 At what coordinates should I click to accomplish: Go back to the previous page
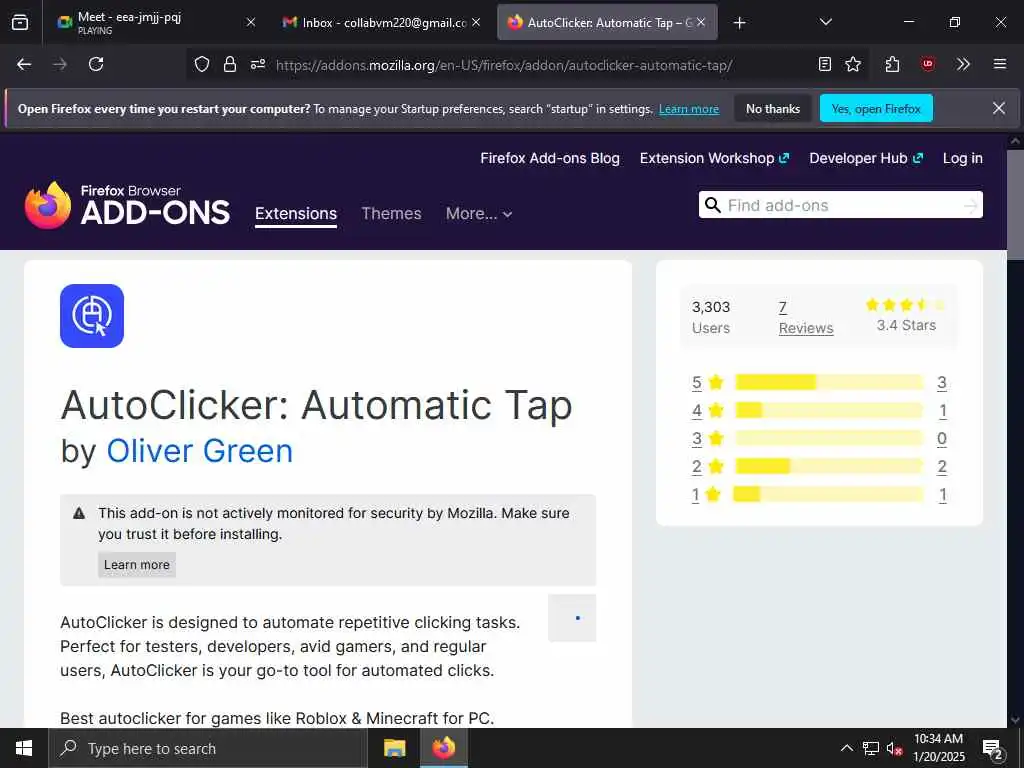(24, 64)
